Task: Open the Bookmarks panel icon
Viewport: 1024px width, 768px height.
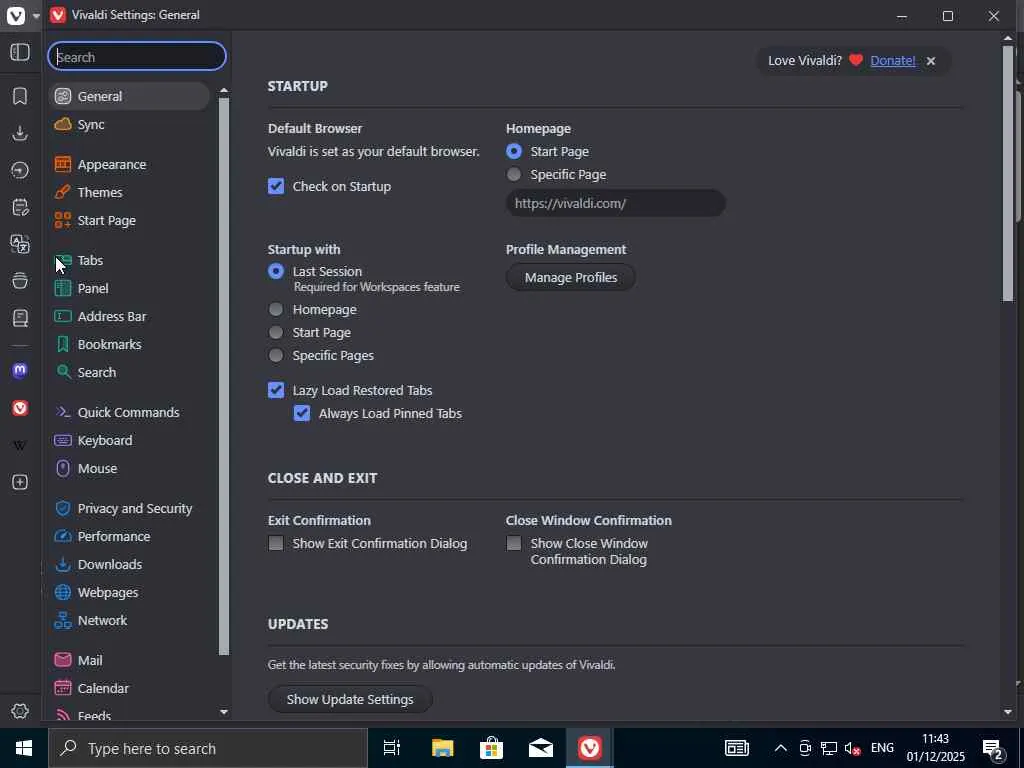Action: [x=20, y=96]
